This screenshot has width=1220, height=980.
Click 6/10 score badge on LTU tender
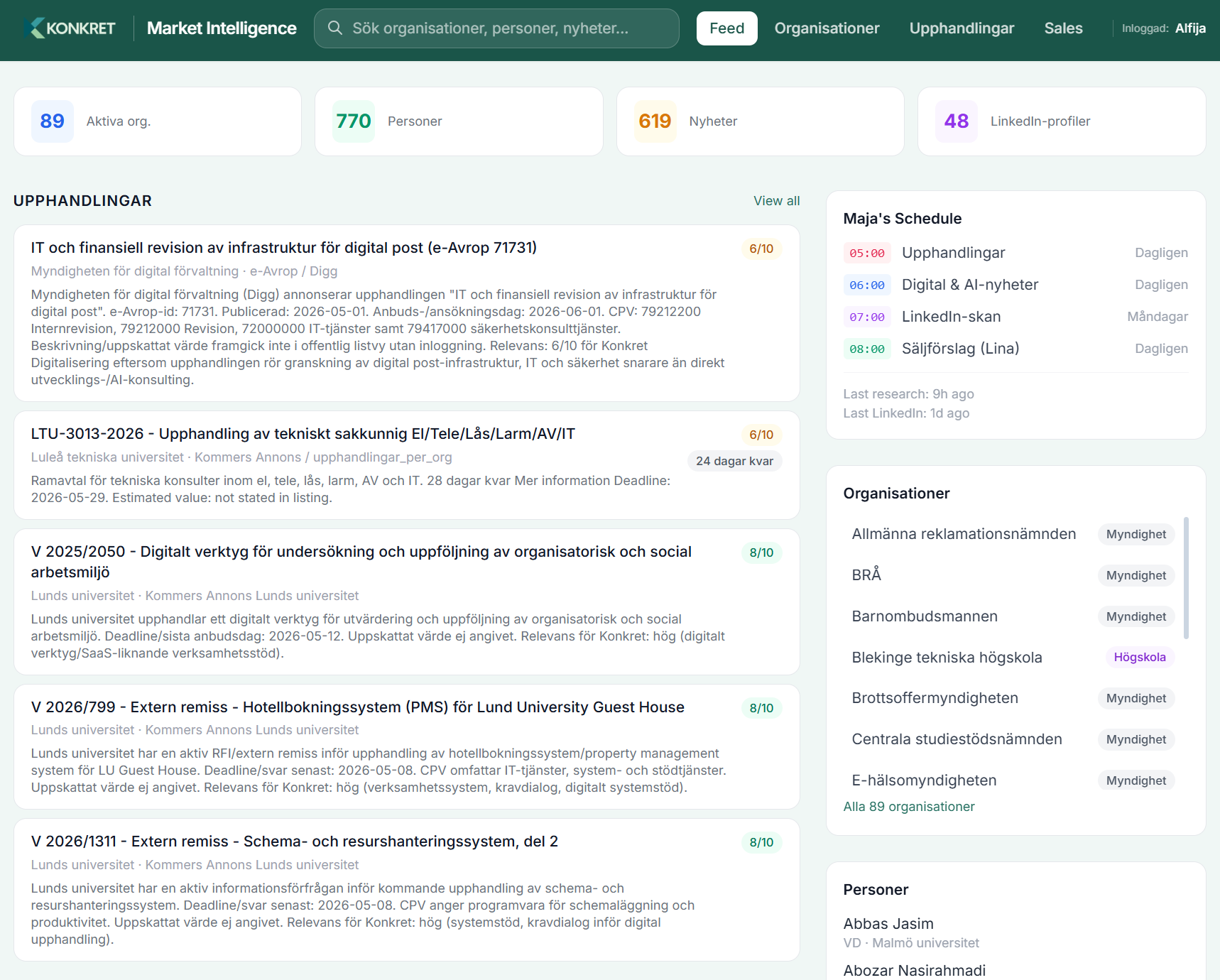[761, 435]
